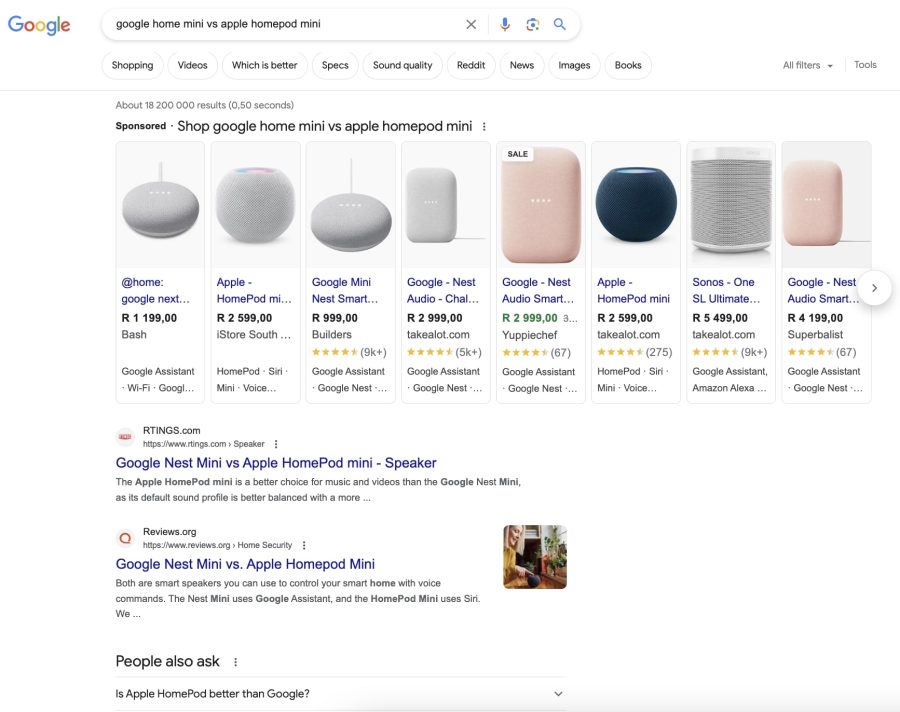The image size is (900, 712).
Task: Click the search magnifier icon
Action: click(559, 24)
